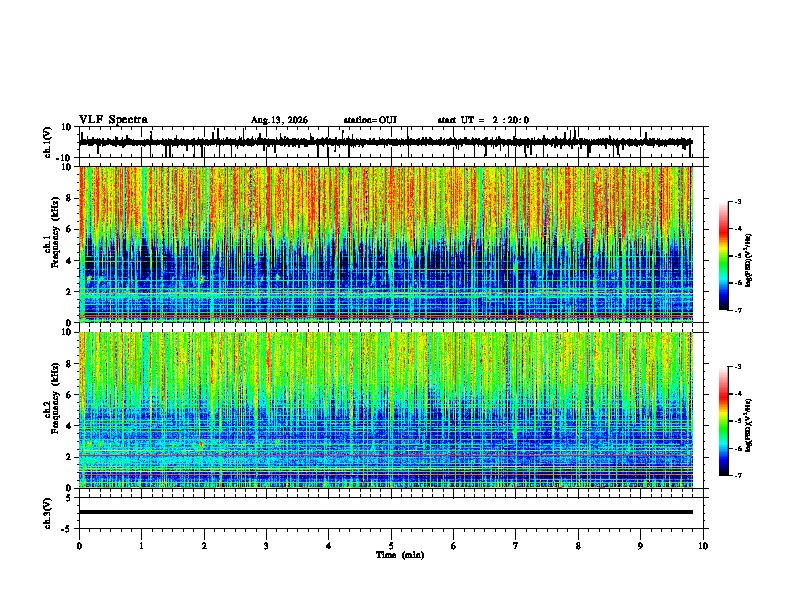Click the "Time (min)" axis title
This screenshot has width=792, height=612.
click(x=400, y=555)
